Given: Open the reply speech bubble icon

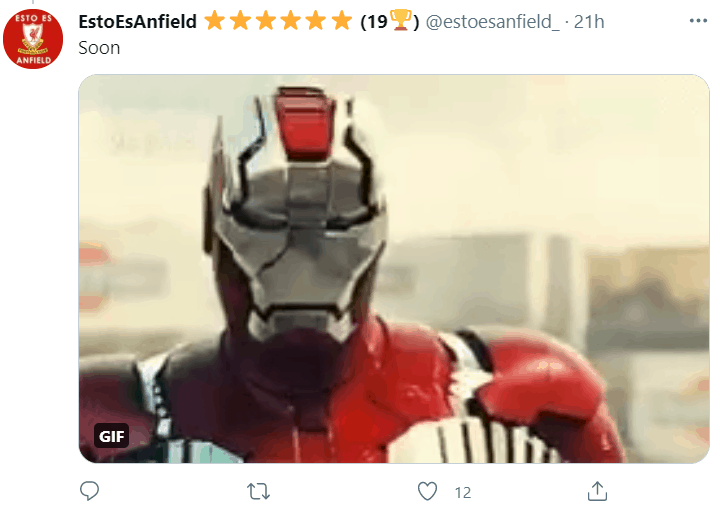Looking at the screenshot, I should [89, 491].
